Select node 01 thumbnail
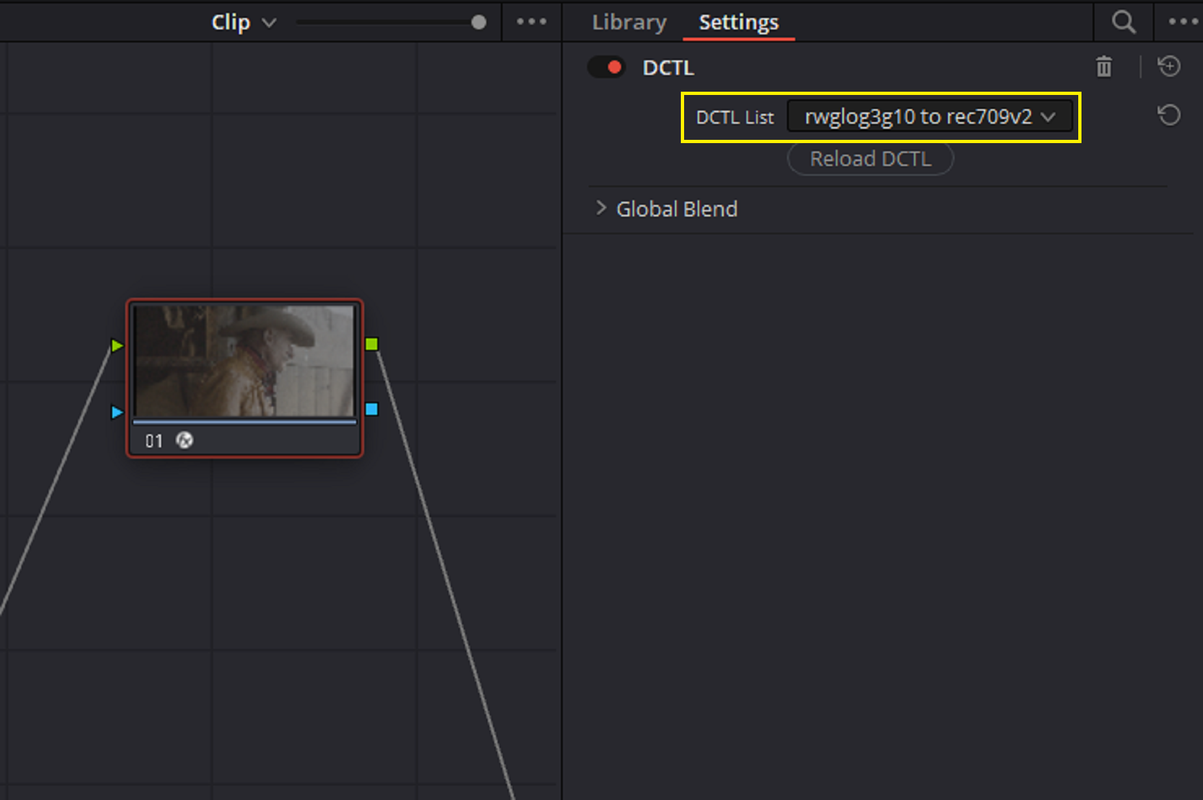 [245, 361]
